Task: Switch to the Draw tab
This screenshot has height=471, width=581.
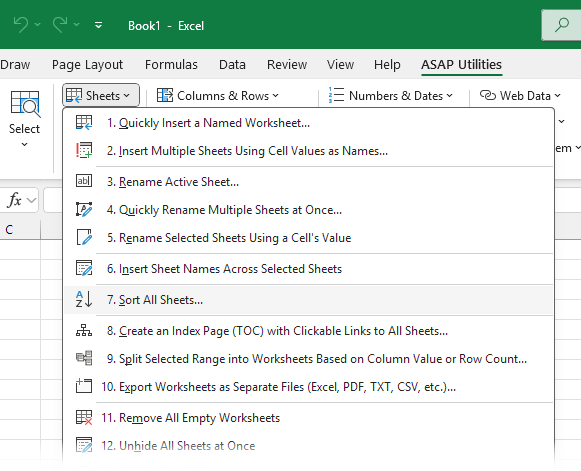Action: [15, 64]
